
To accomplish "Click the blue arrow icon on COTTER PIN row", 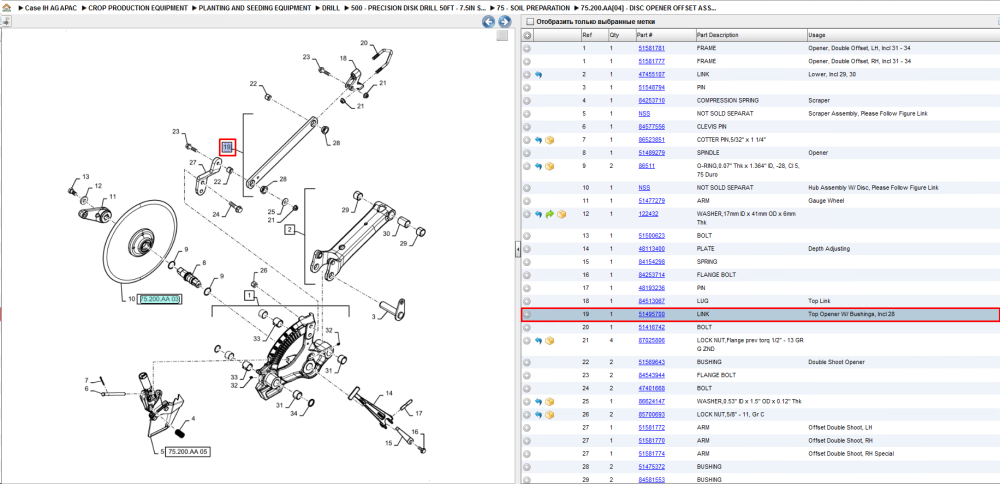I will (538, 140).
